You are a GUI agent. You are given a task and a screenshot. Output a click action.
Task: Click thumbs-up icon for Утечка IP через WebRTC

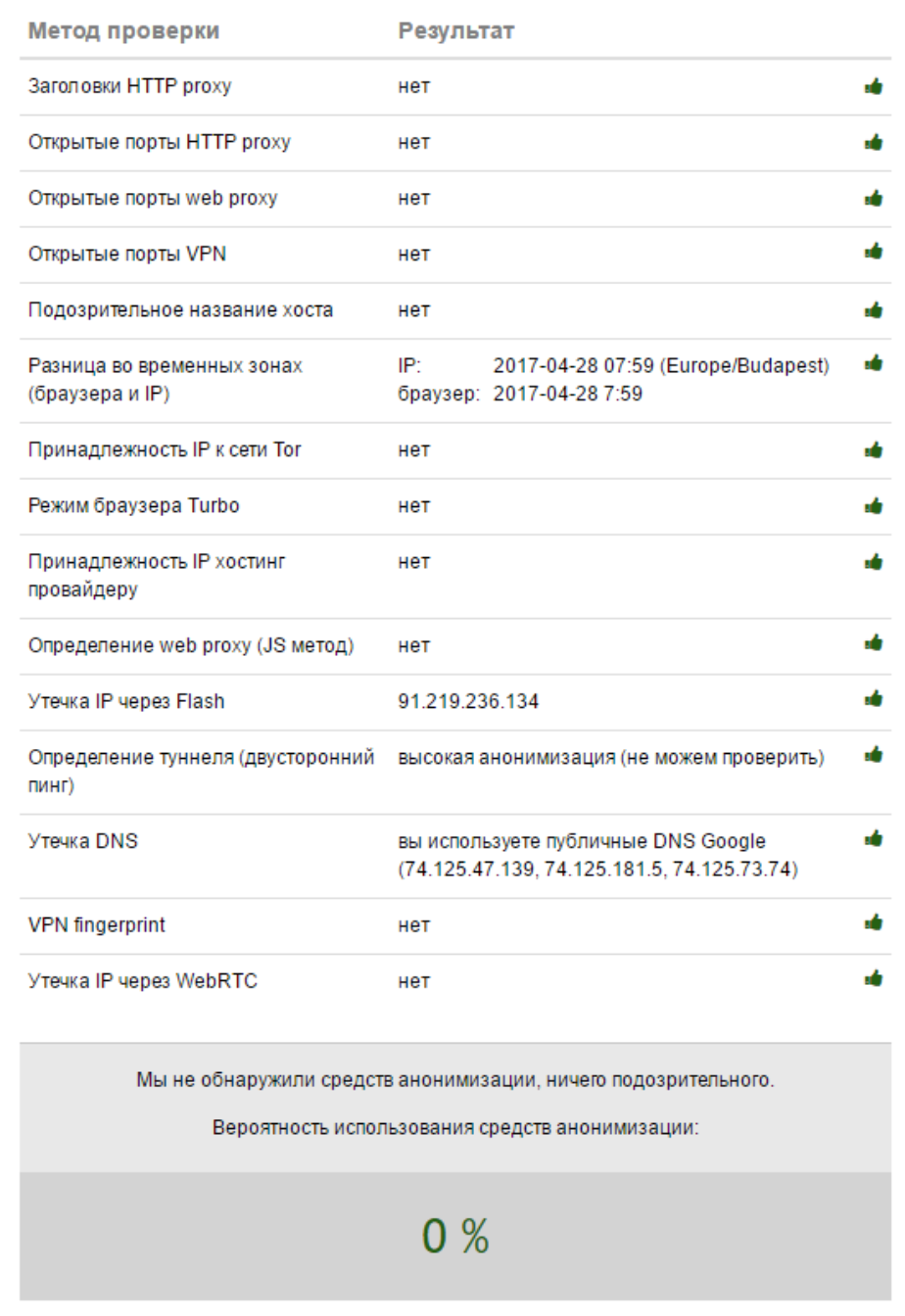[873, 978]
